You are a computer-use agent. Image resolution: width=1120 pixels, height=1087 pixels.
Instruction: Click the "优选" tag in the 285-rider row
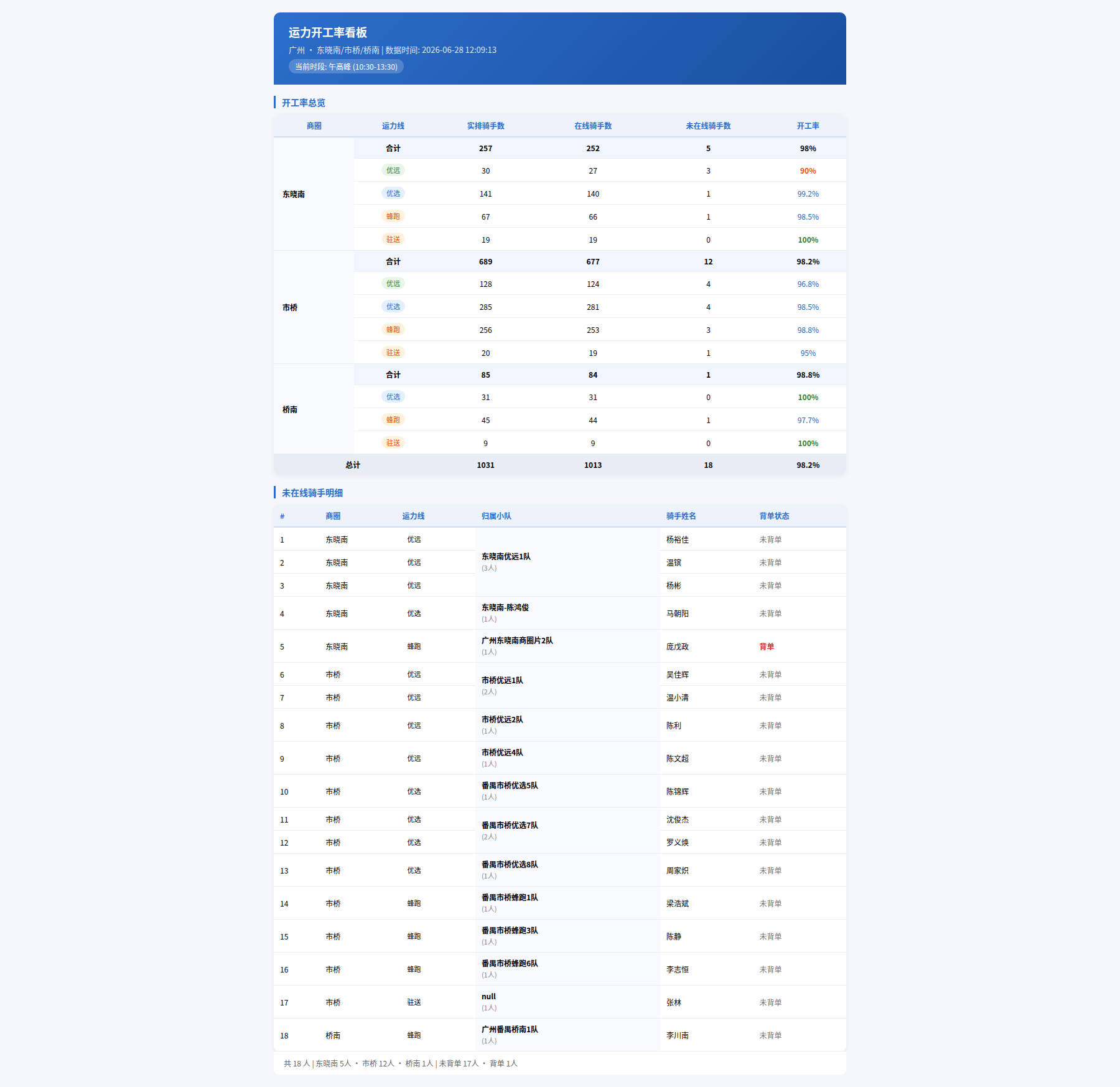click(x=393, y=307)
